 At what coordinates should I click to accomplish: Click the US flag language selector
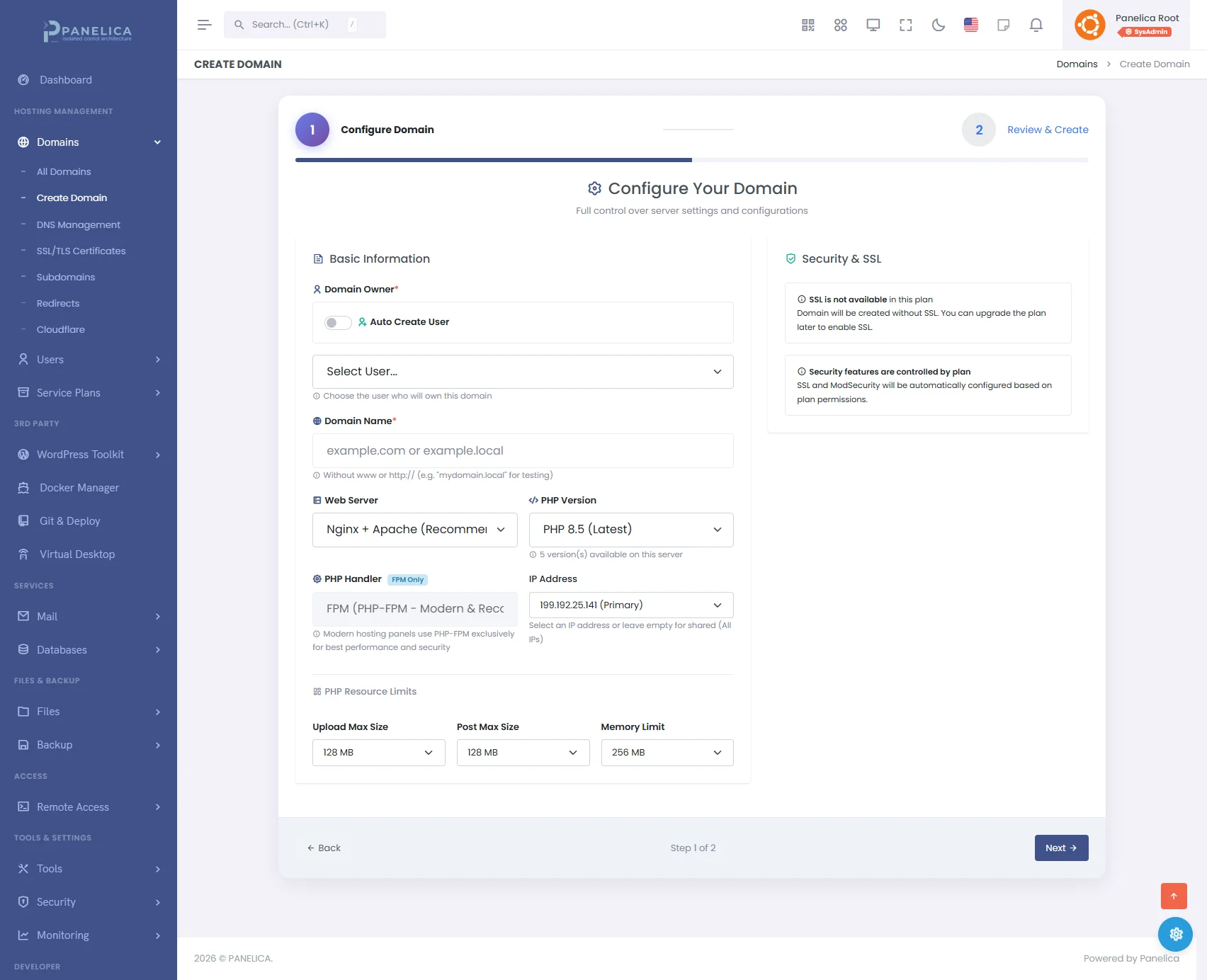(x=970, y=25)
